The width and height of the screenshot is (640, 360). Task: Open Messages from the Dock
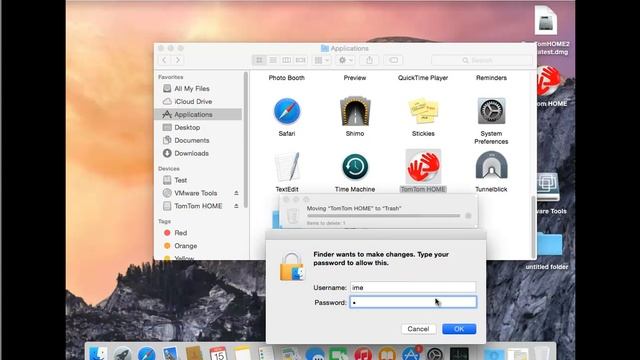[x=315, y=353]
